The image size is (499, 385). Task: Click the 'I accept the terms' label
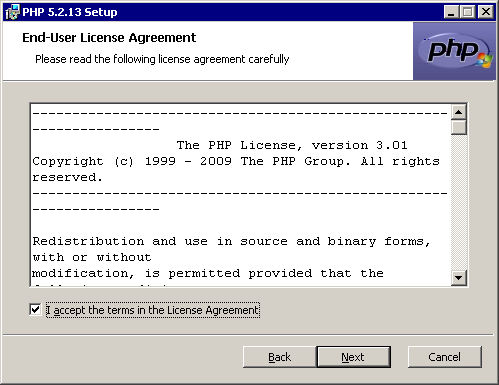(153, 310)
